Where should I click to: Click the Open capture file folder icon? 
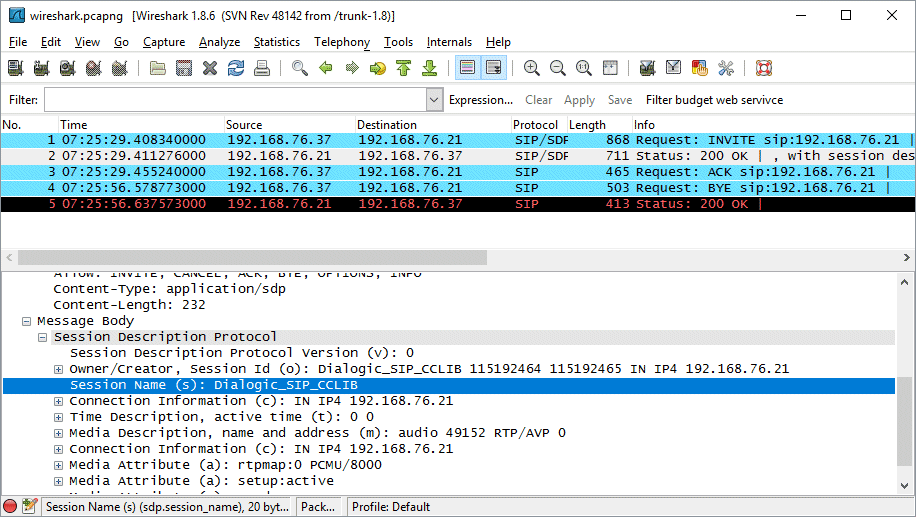158,68
